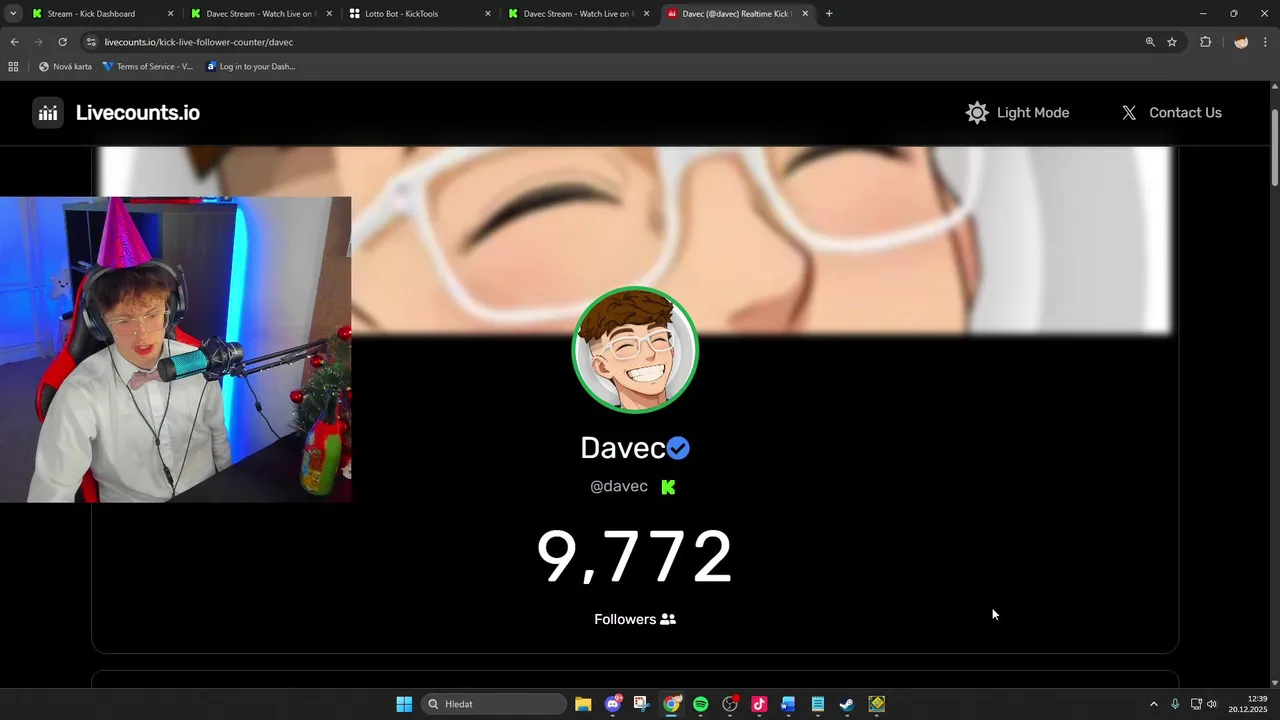Open the Extensions puzzle icon
1280x720 pixels.
pos(1205,42)
